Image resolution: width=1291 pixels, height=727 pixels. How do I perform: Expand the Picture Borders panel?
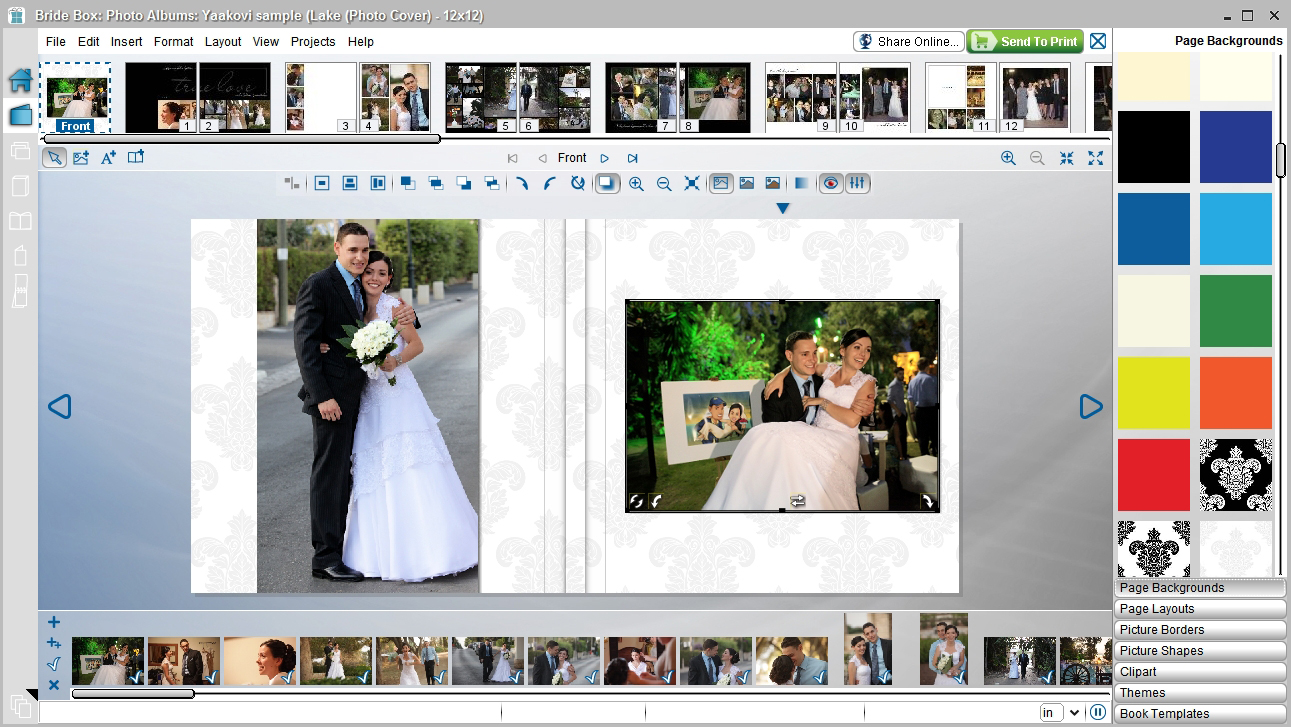(x=1200, y=630)
